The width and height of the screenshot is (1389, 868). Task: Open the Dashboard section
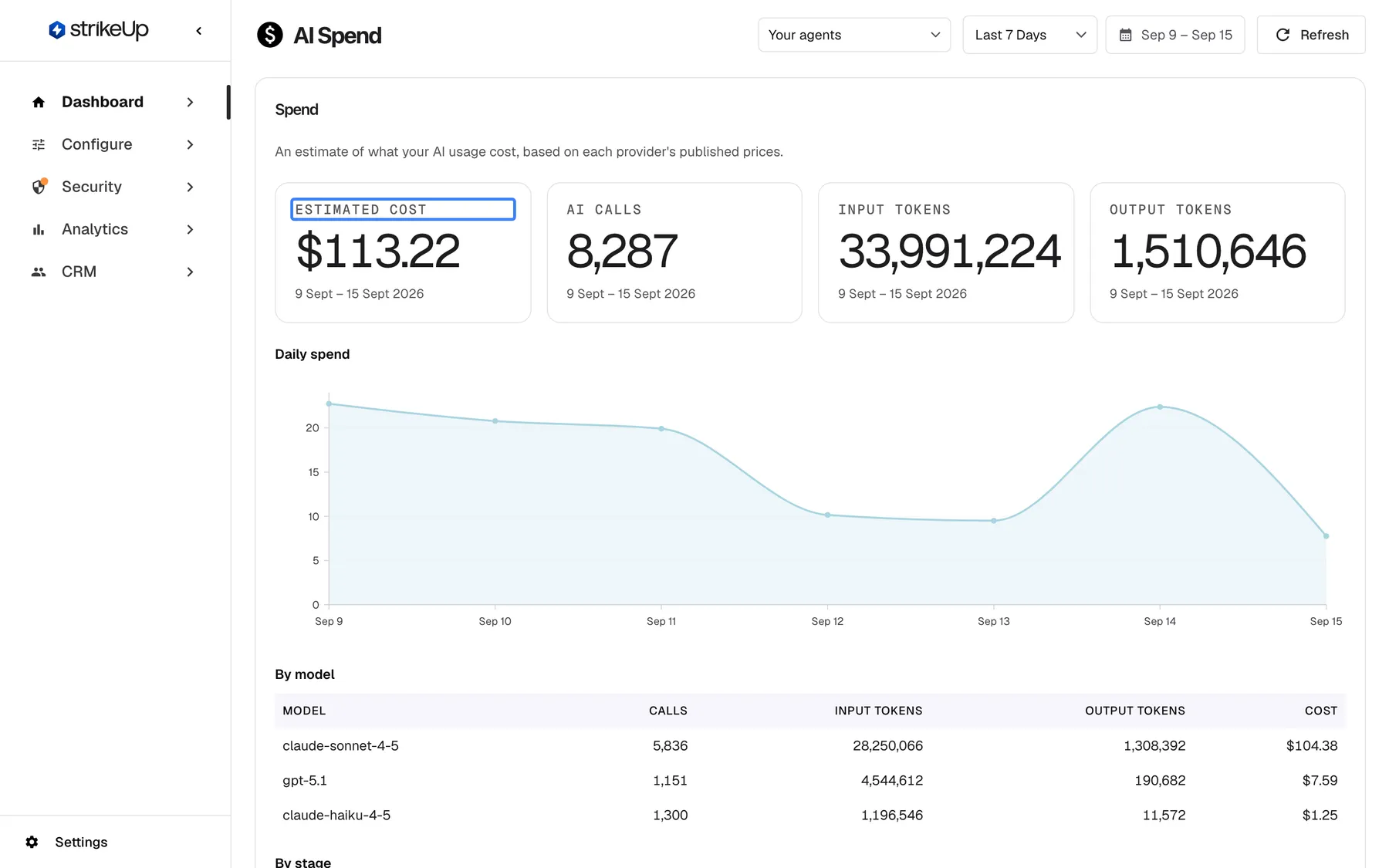tap(113, 102)
